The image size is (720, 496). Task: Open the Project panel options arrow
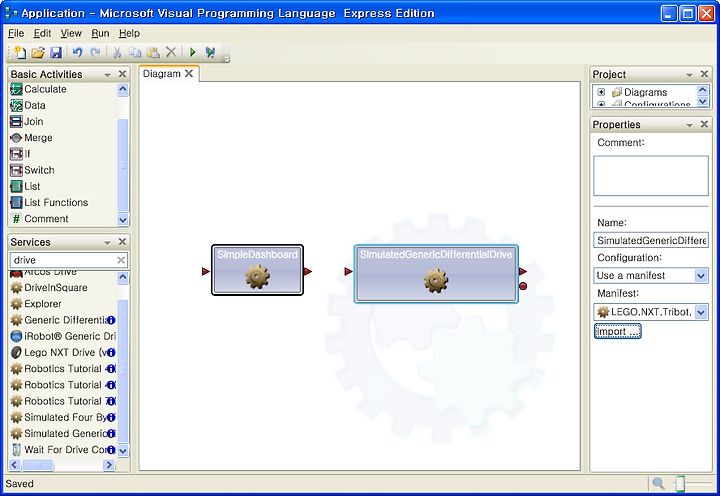click(689, 74)
